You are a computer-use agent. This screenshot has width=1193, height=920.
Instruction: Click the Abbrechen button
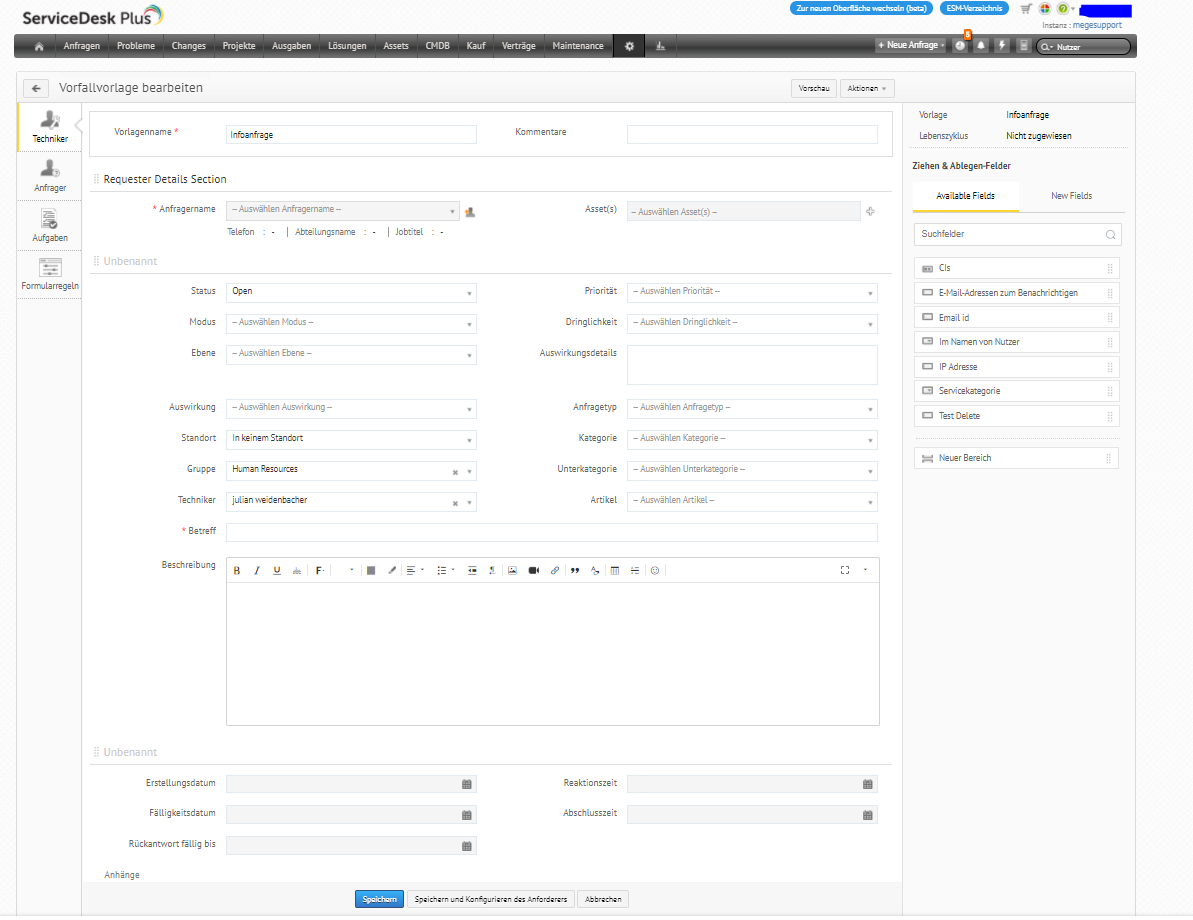click(x=603, y=899)
